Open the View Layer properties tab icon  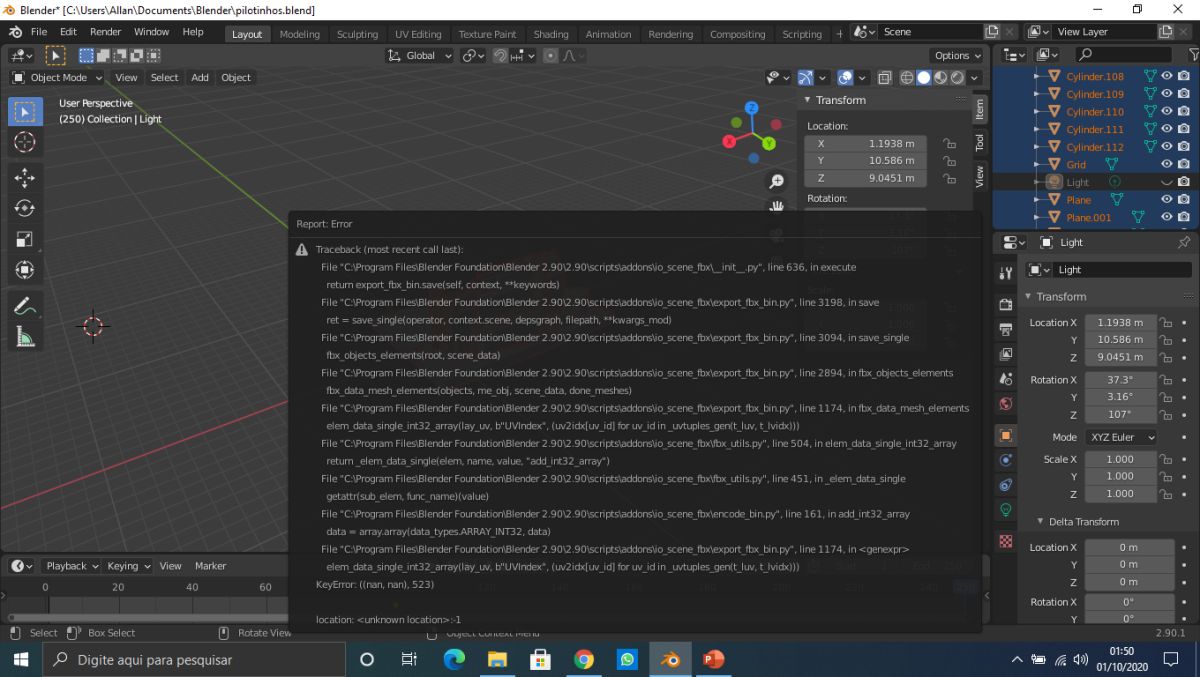[x=1006, y=354]
